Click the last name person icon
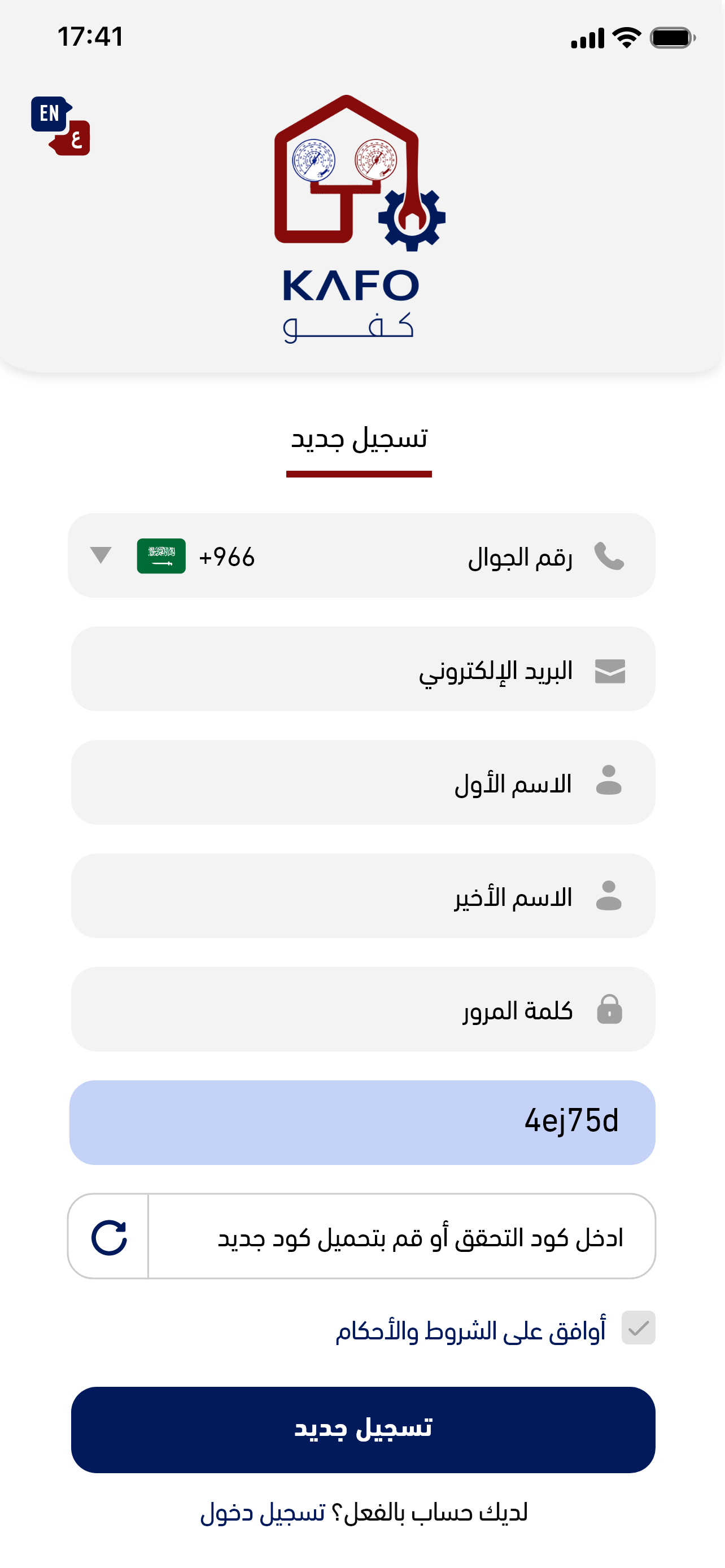The height and width of the screenshot is (1568, 725). [x=609, y=895]
